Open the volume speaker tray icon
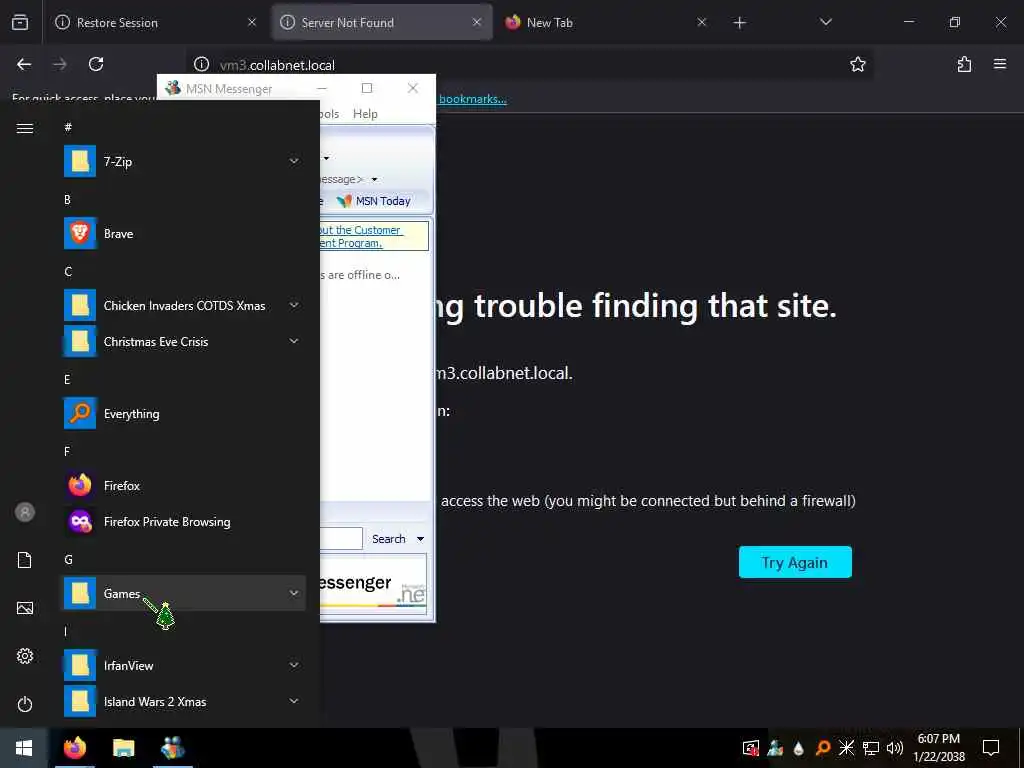Viewport: 1024px width, 768px height. pos(895,748)
